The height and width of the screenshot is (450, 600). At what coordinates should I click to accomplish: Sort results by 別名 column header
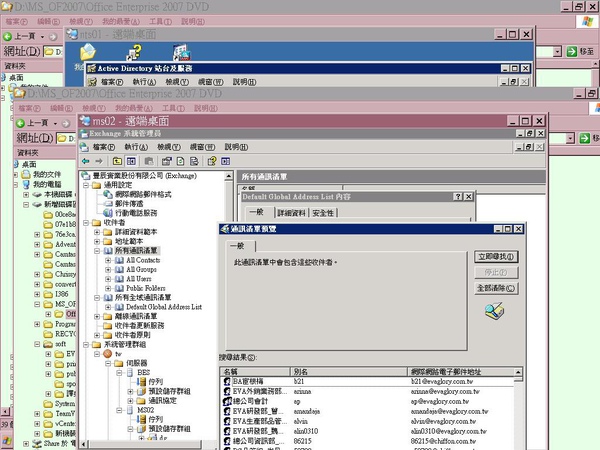348,372
